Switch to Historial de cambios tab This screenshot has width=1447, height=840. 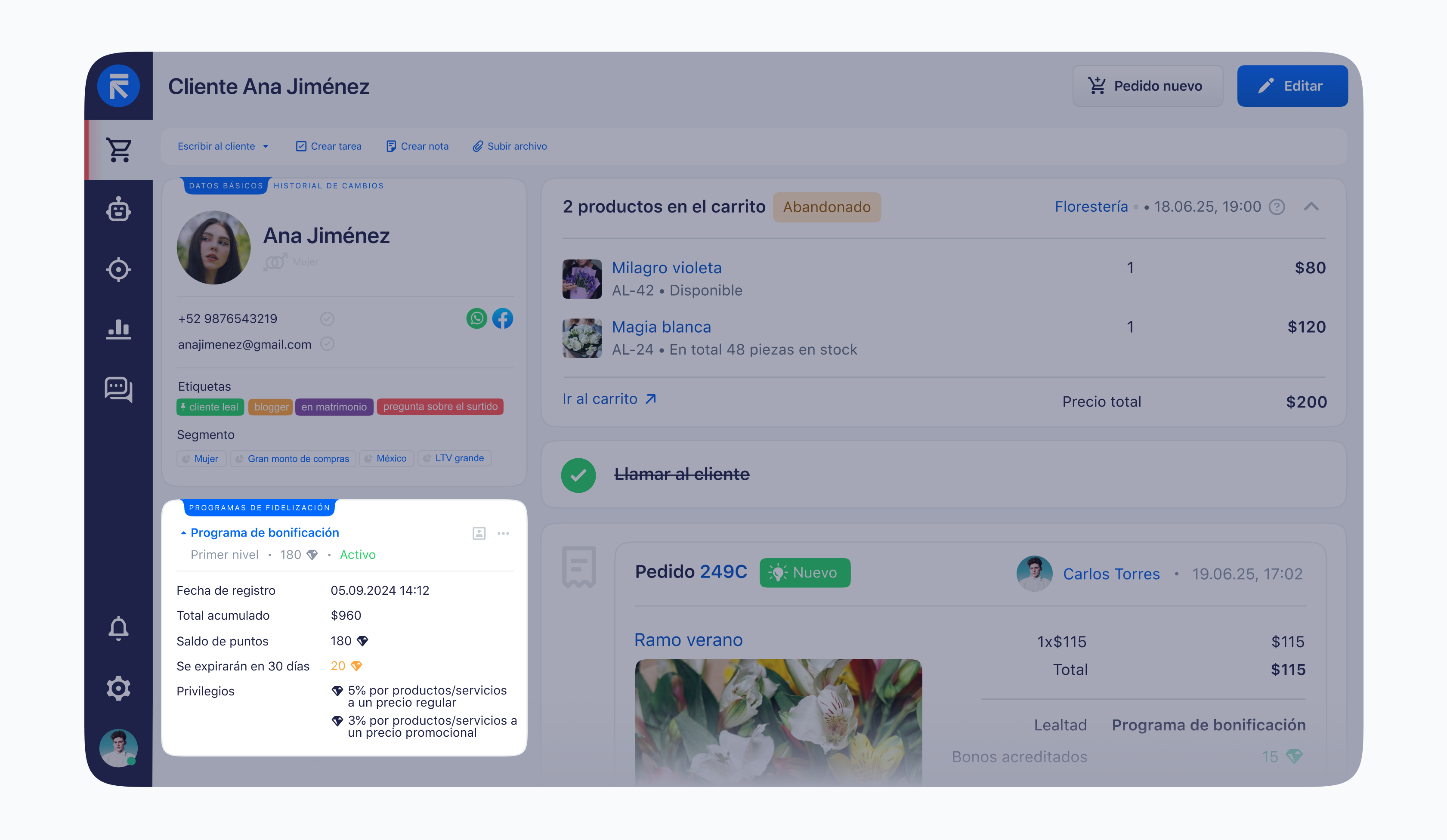pyautogui.click(x=328, y=185)
